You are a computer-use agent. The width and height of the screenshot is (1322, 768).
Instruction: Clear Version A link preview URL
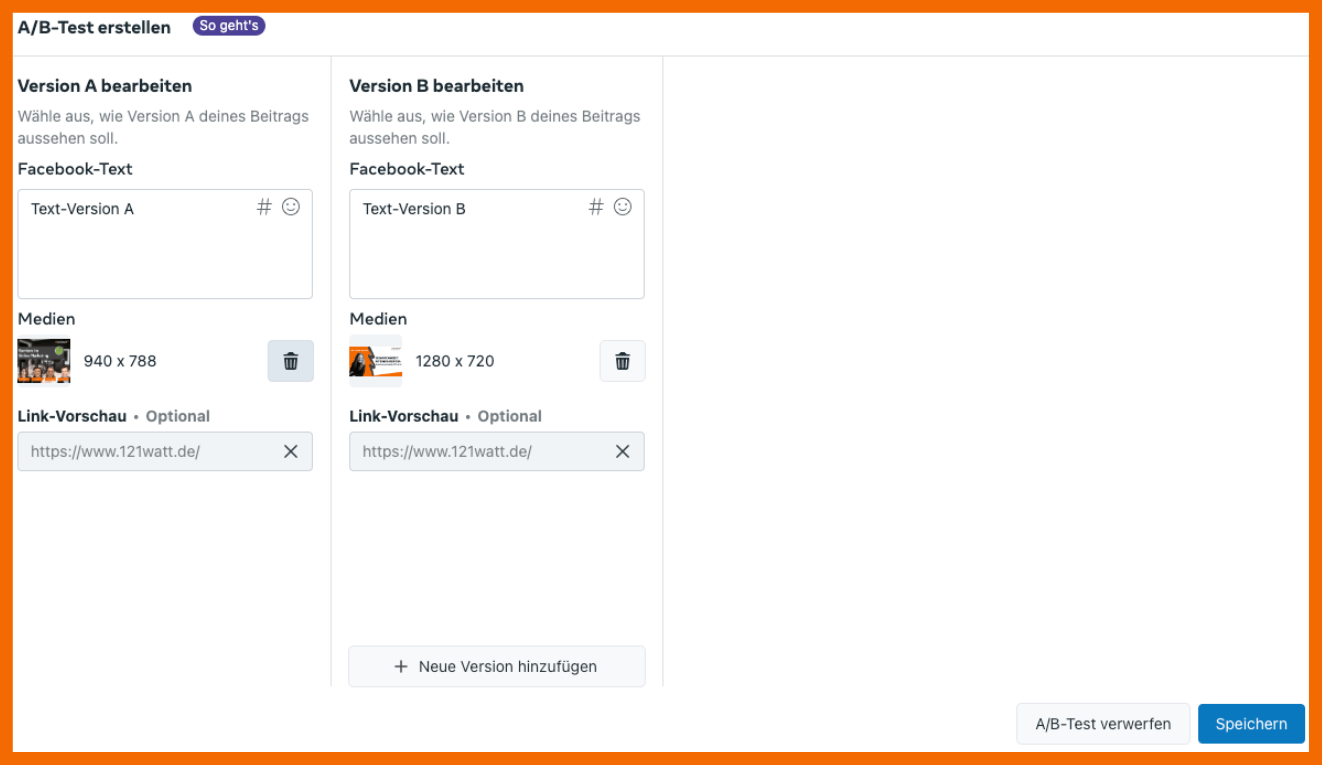[x=291, y=451]
